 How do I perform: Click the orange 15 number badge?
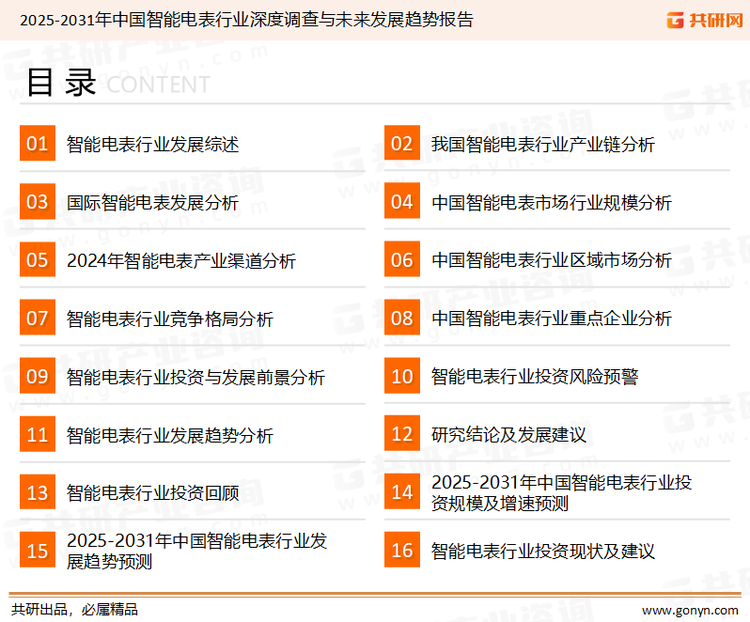(x=37, y=550)
